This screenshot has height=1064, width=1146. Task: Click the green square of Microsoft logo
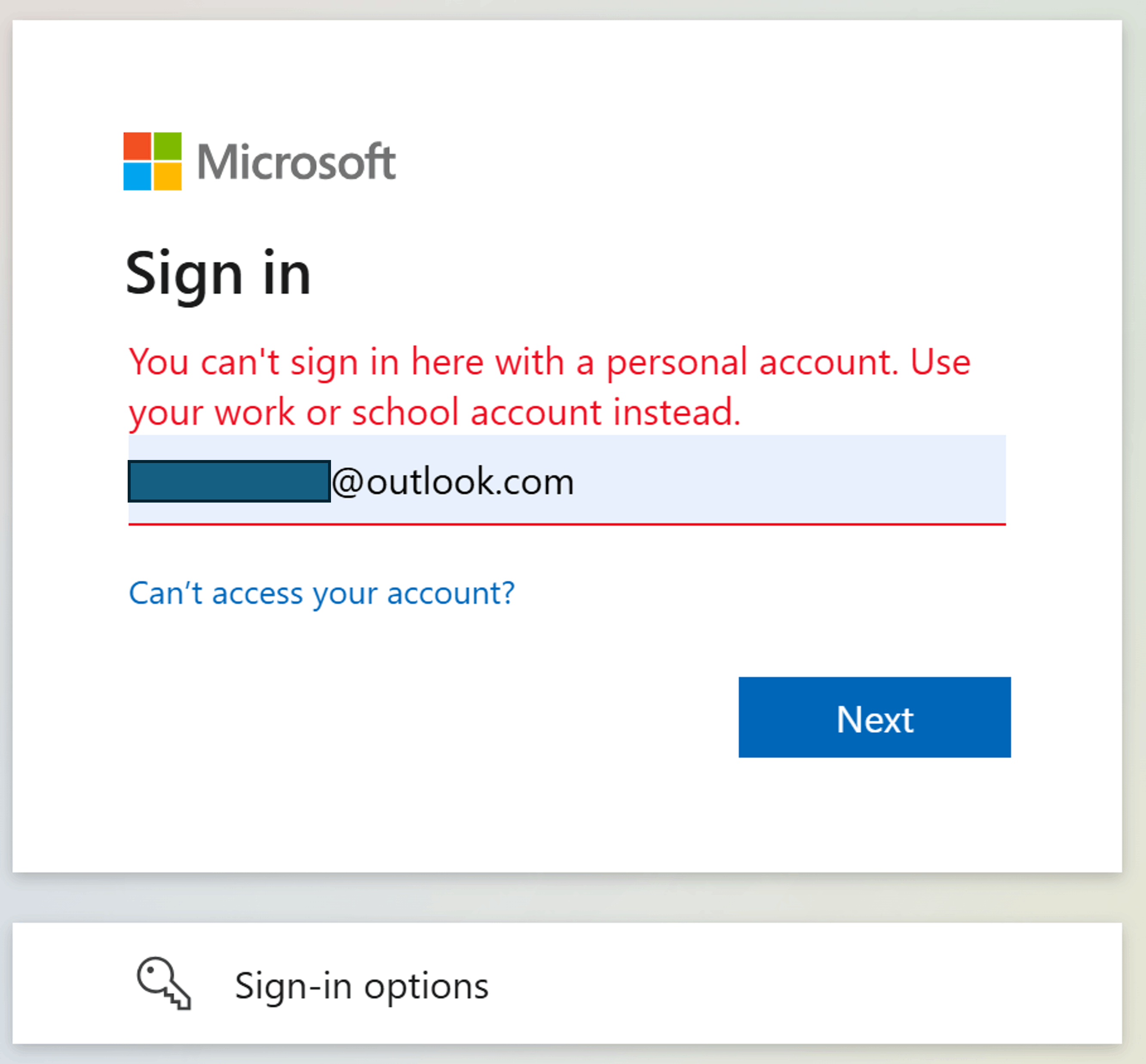point(168,146)
